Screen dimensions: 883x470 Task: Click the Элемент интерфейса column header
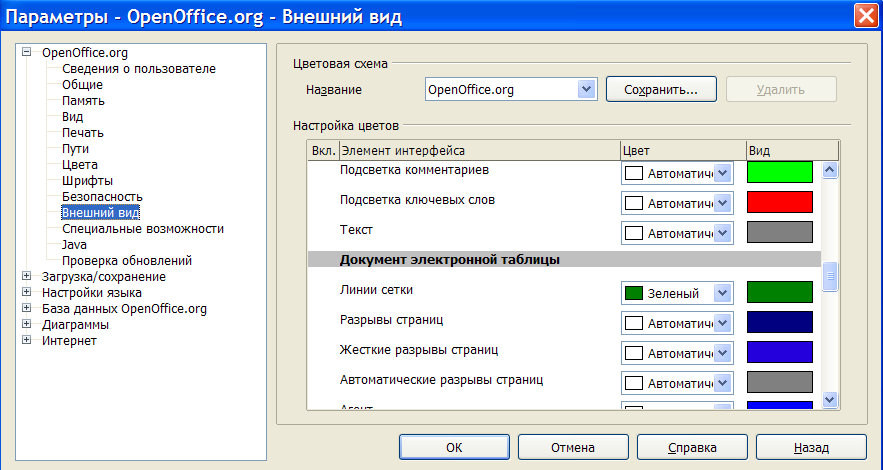(479, 151)
